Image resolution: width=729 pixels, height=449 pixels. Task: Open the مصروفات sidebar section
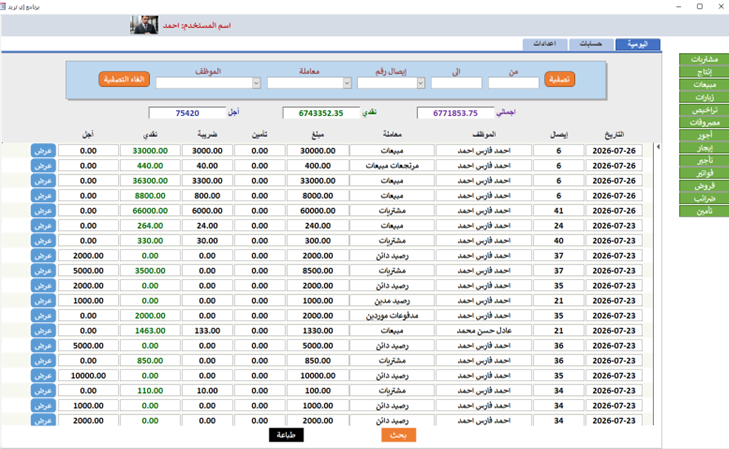point(704,122)
